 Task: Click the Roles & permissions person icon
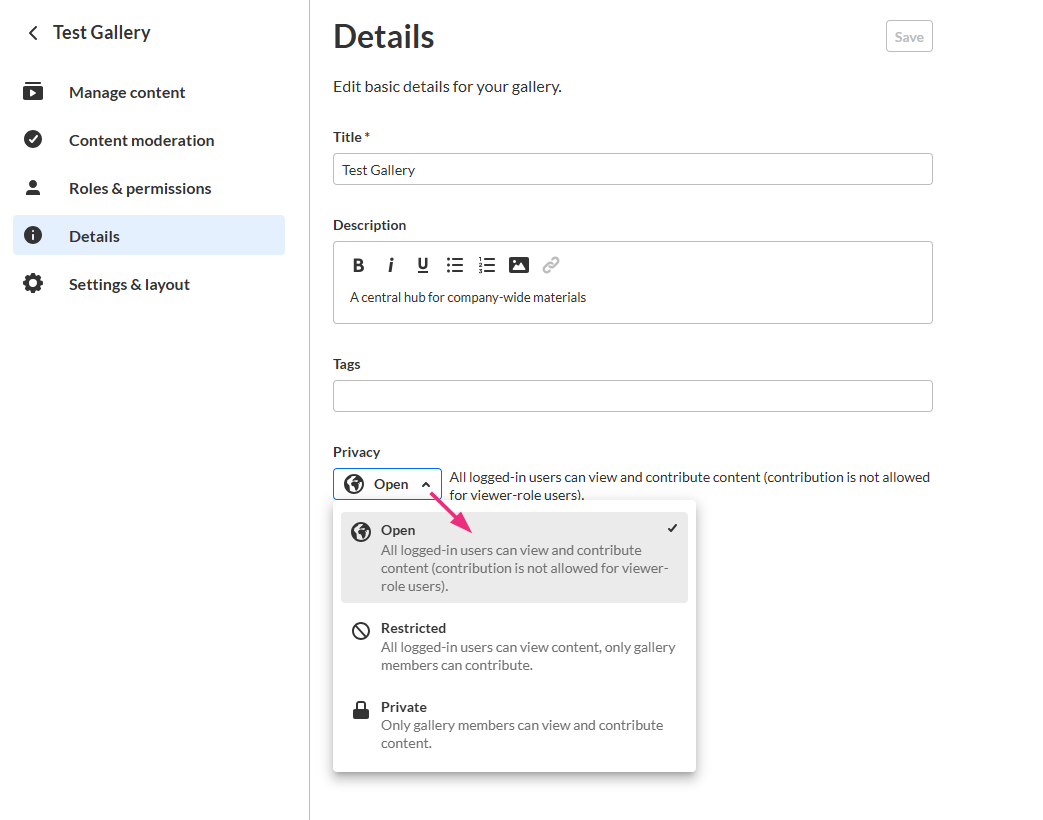pyautogui.click(x=33, y=188)
